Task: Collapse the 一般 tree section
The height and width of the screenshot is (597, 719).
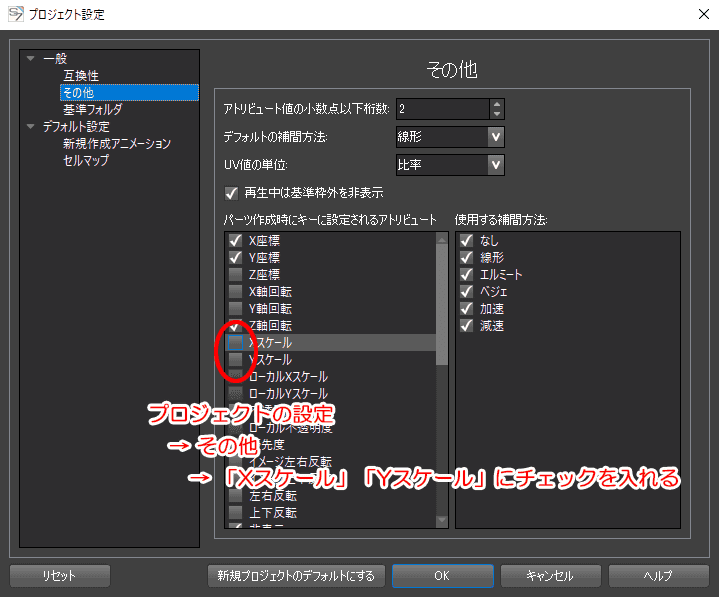Action: (31, 58)
